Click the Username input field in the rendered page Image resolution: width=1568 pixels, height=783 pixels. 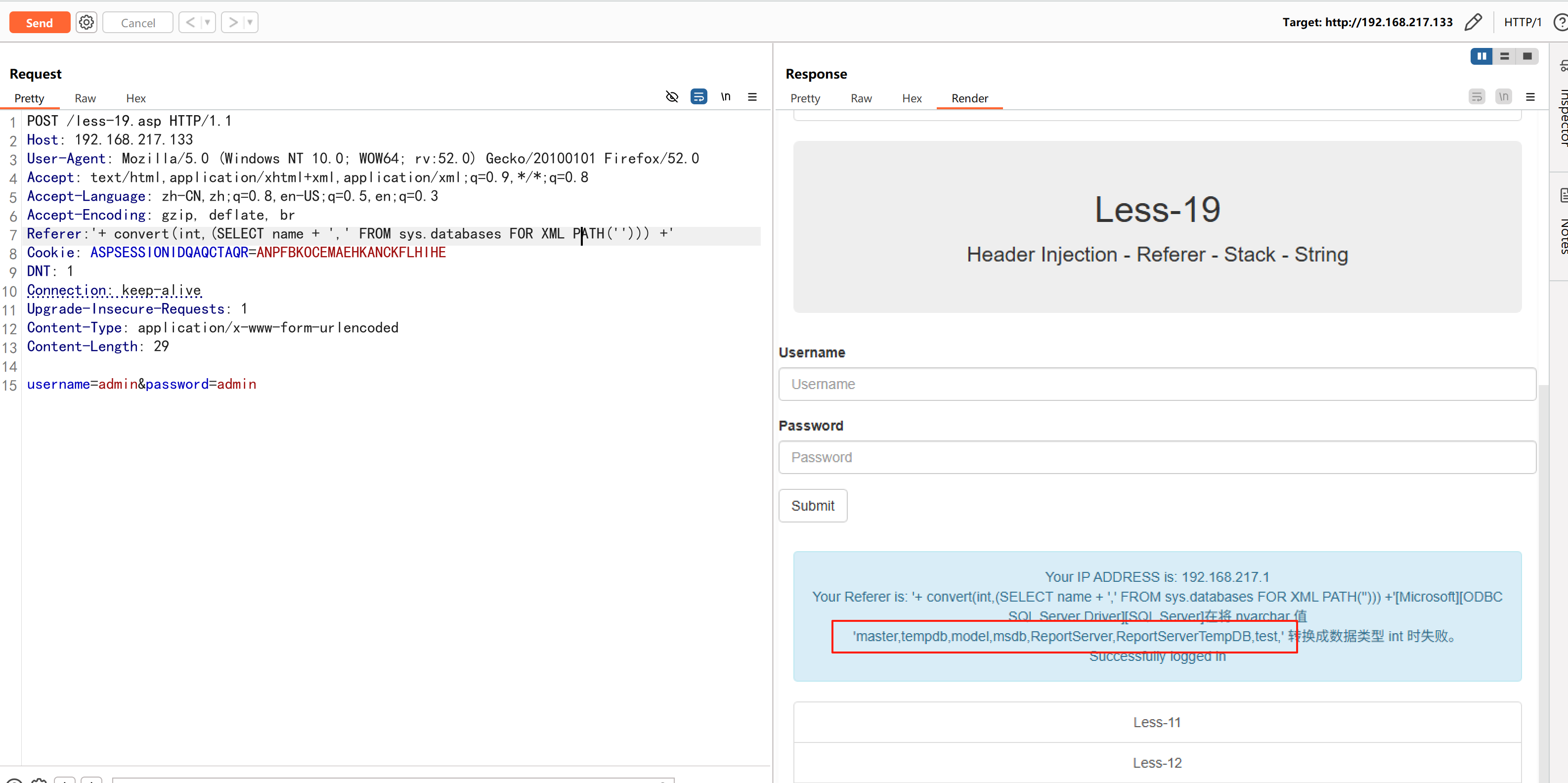point(1157,384)
